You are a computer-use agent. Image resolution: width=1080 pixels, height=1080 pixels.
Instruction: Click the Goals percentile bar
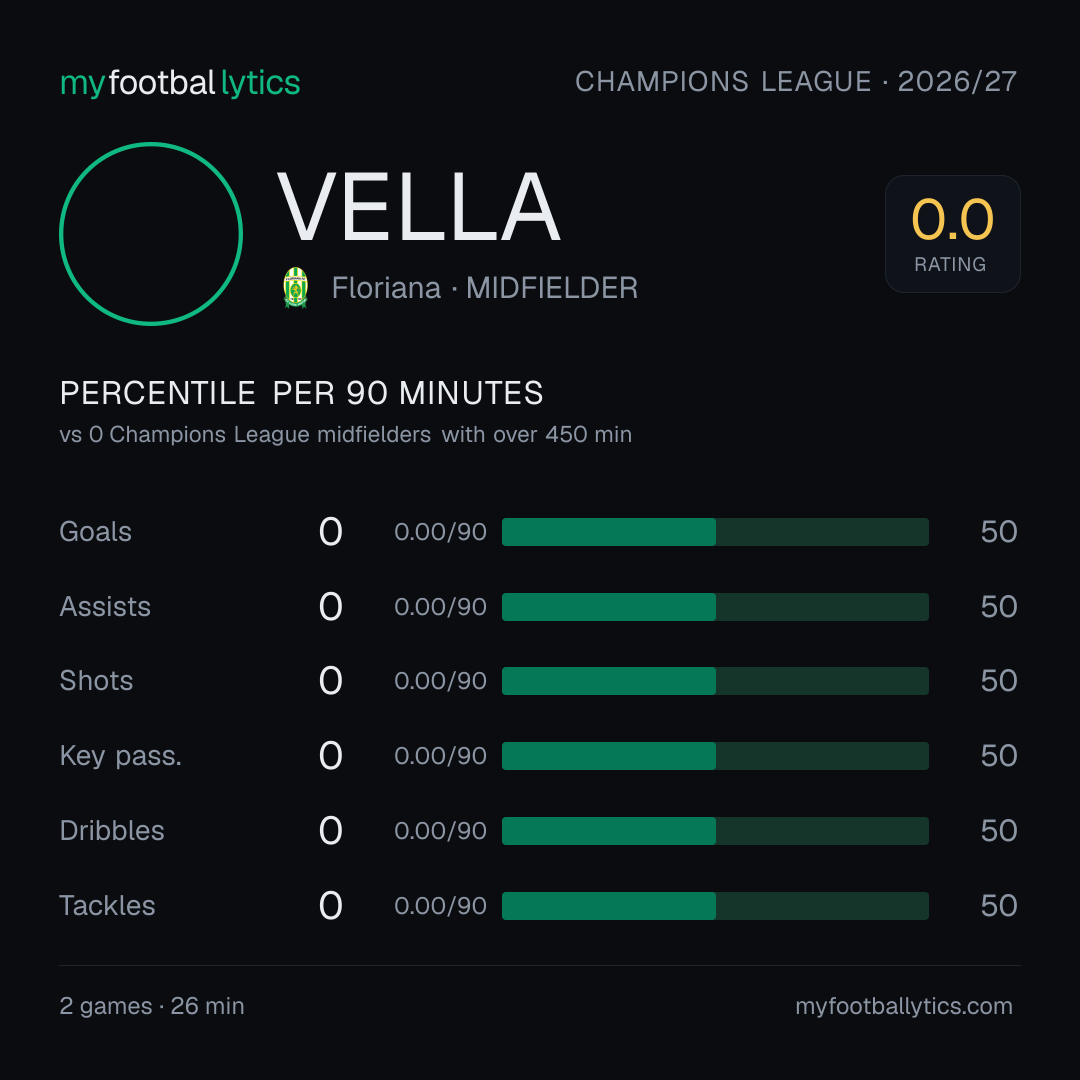715,532
